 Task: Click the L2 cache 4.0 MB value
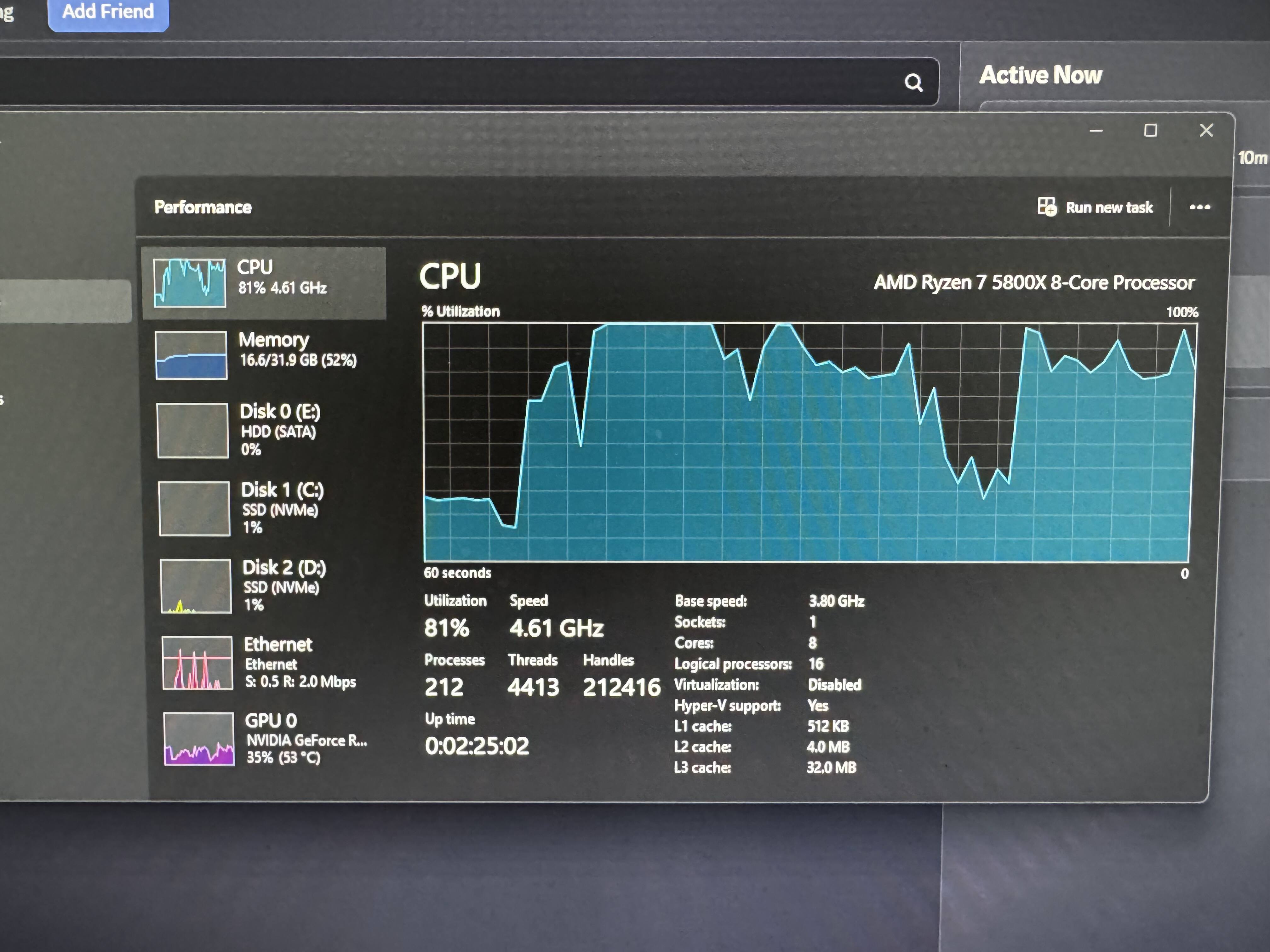(828, 746)
